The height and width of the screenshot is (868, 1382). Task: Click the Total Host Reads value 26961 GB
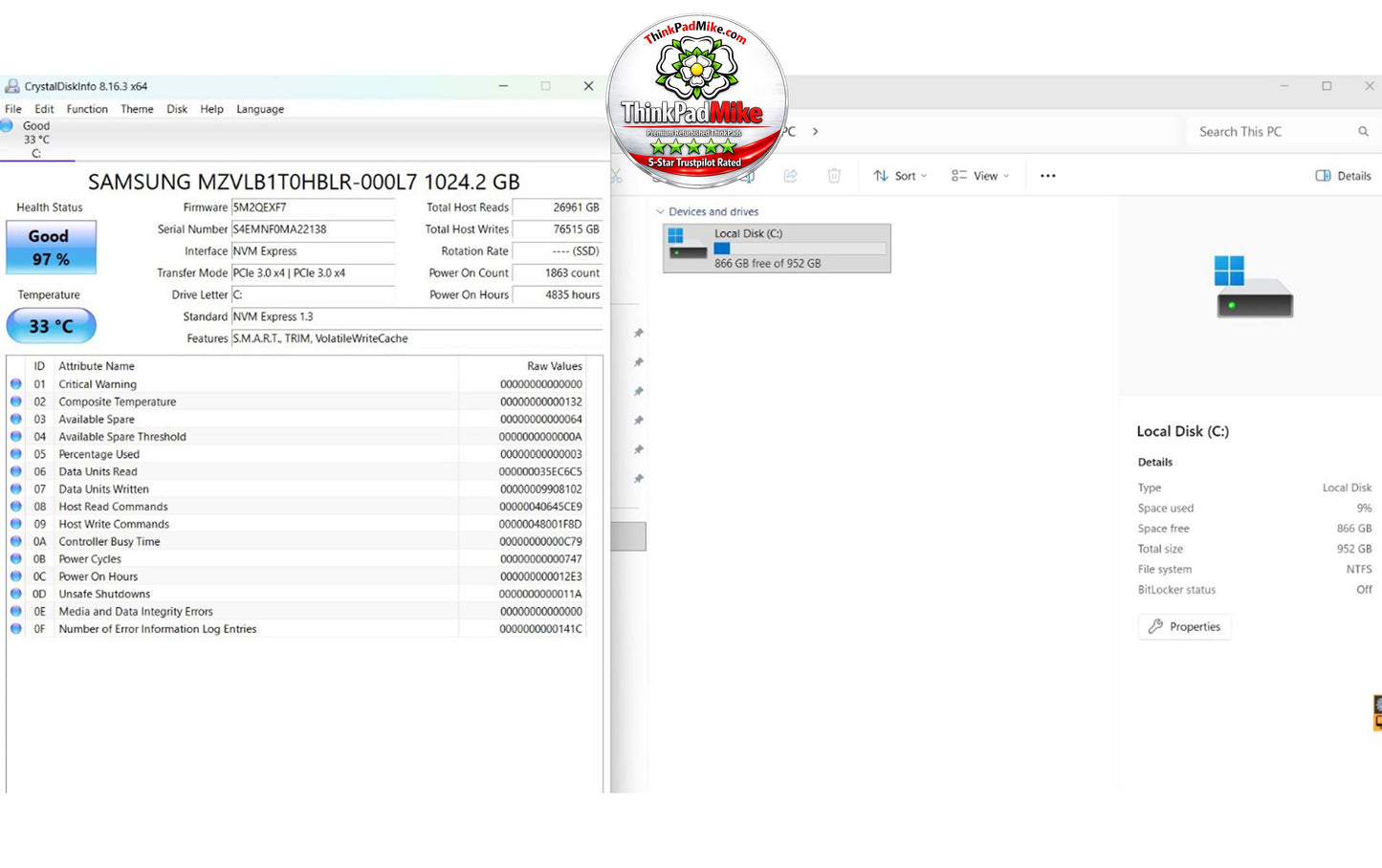click(x=558, y=207)
